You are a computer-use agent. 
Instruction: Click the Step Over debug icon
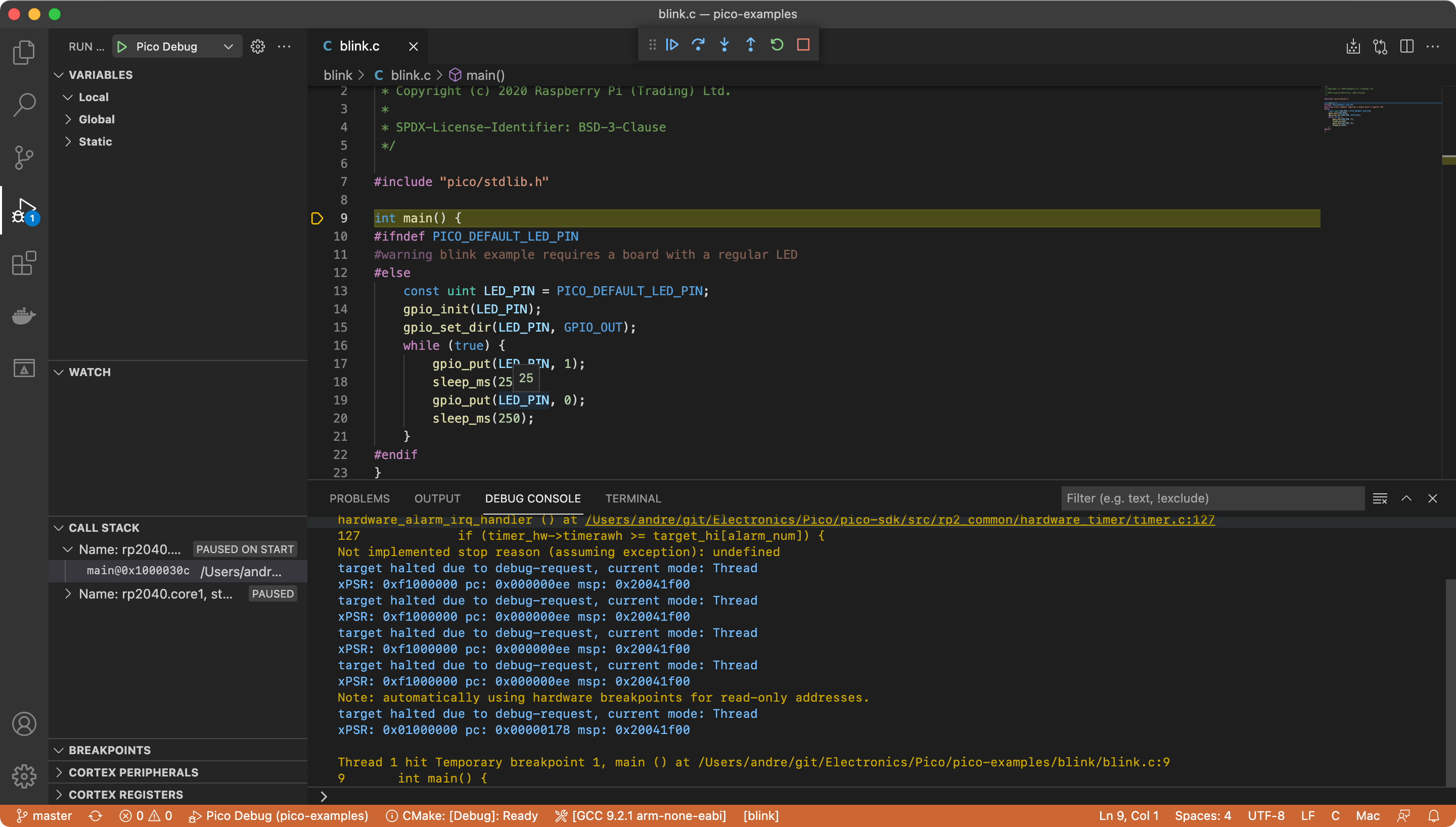click(698, 45)
